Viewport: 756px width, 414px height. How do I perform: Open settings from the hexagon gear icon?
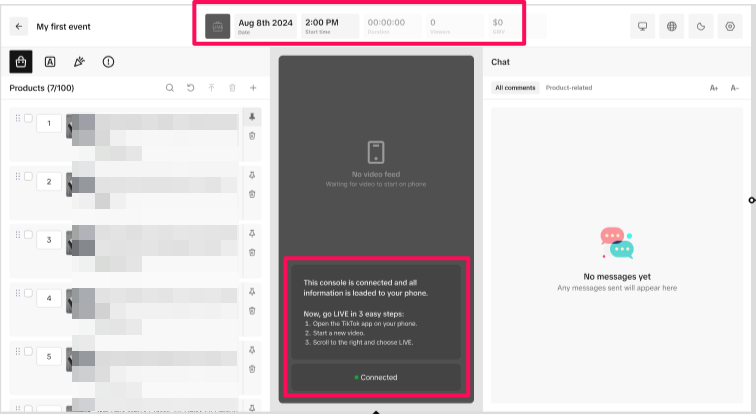pyautogui.click(x=730, y=27)
